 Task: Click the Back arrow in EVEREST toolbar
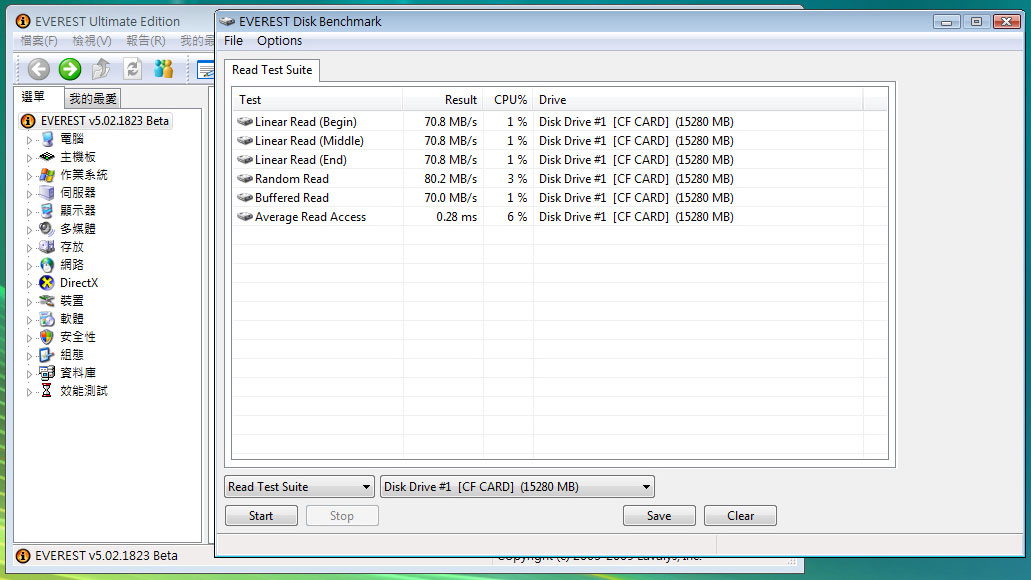(x=38, y=69)
